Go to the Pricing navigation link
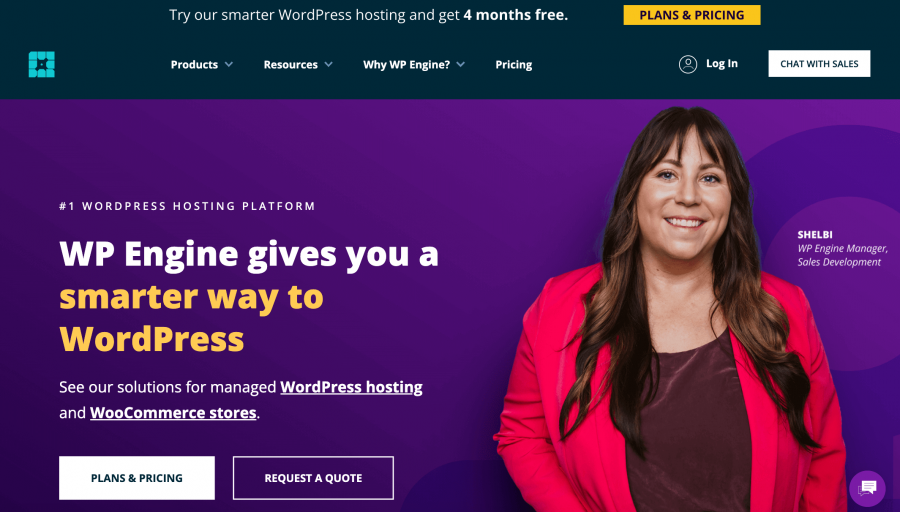 tap(514, 64)
